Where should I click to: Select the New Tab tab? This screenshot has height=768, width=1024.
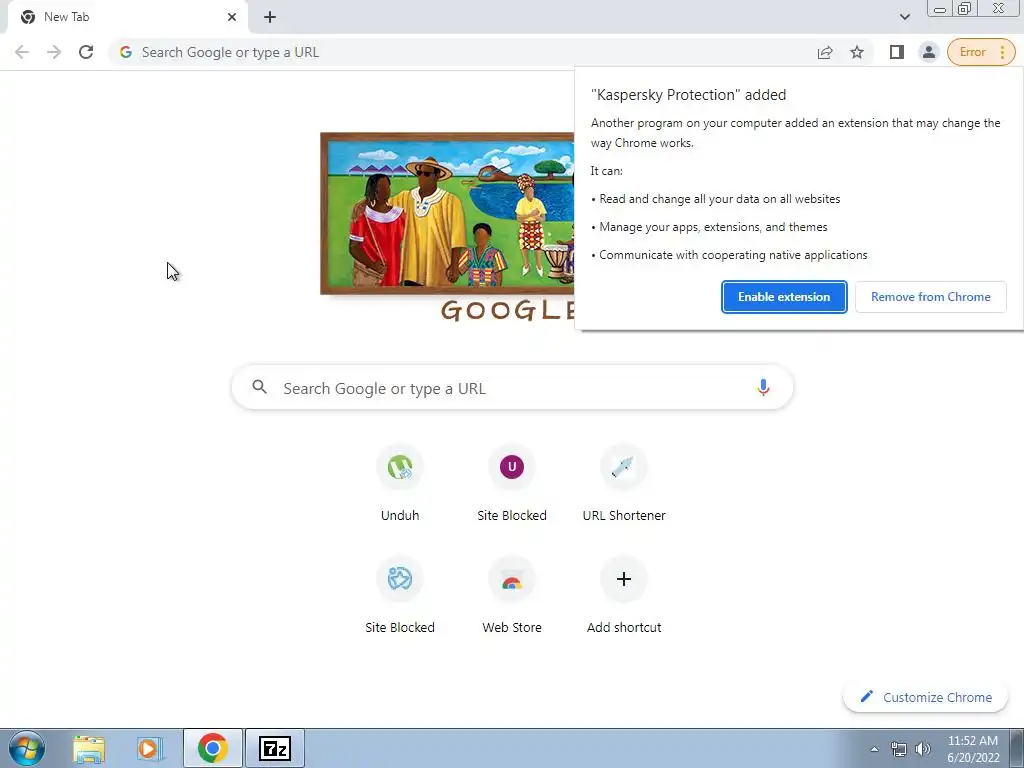pyautogui.click(x=127, y=17)
